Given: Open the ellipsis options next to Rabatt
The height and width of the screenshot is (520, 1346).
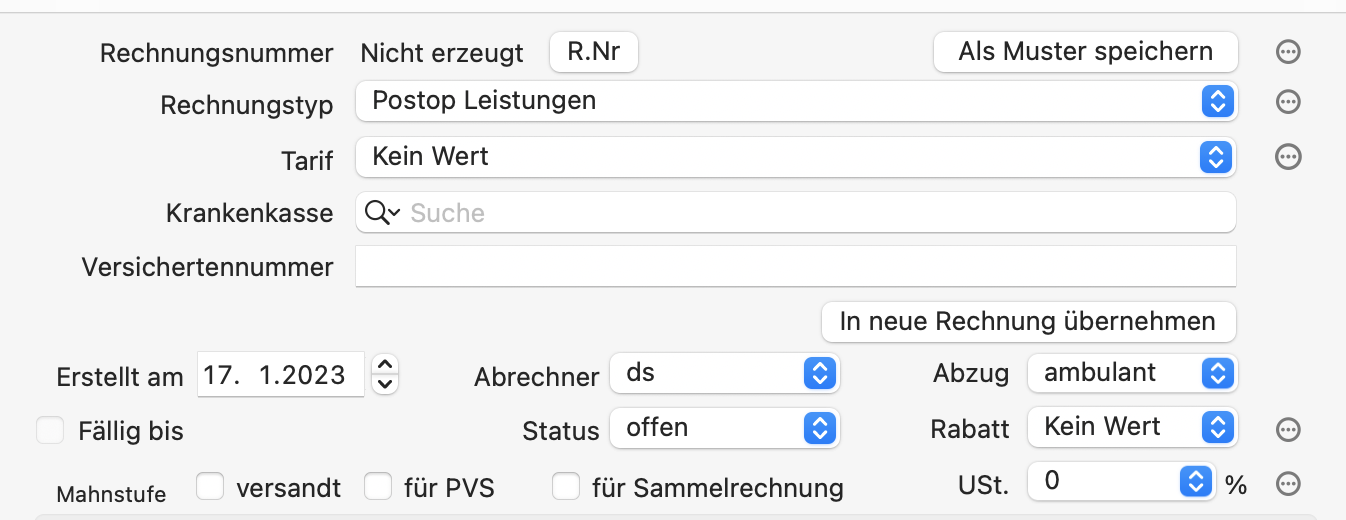Looking at the screenshot, I should pyautogui.click(x=1289, y=429).
